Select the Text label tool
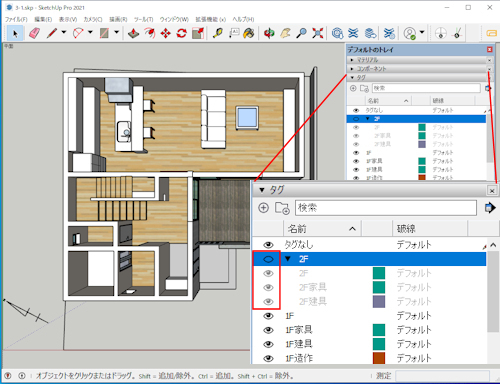 pos(234,33)
